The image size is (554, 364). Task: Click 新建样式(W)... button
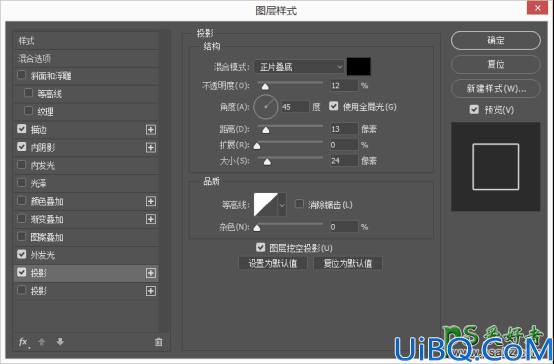point(496,88)
